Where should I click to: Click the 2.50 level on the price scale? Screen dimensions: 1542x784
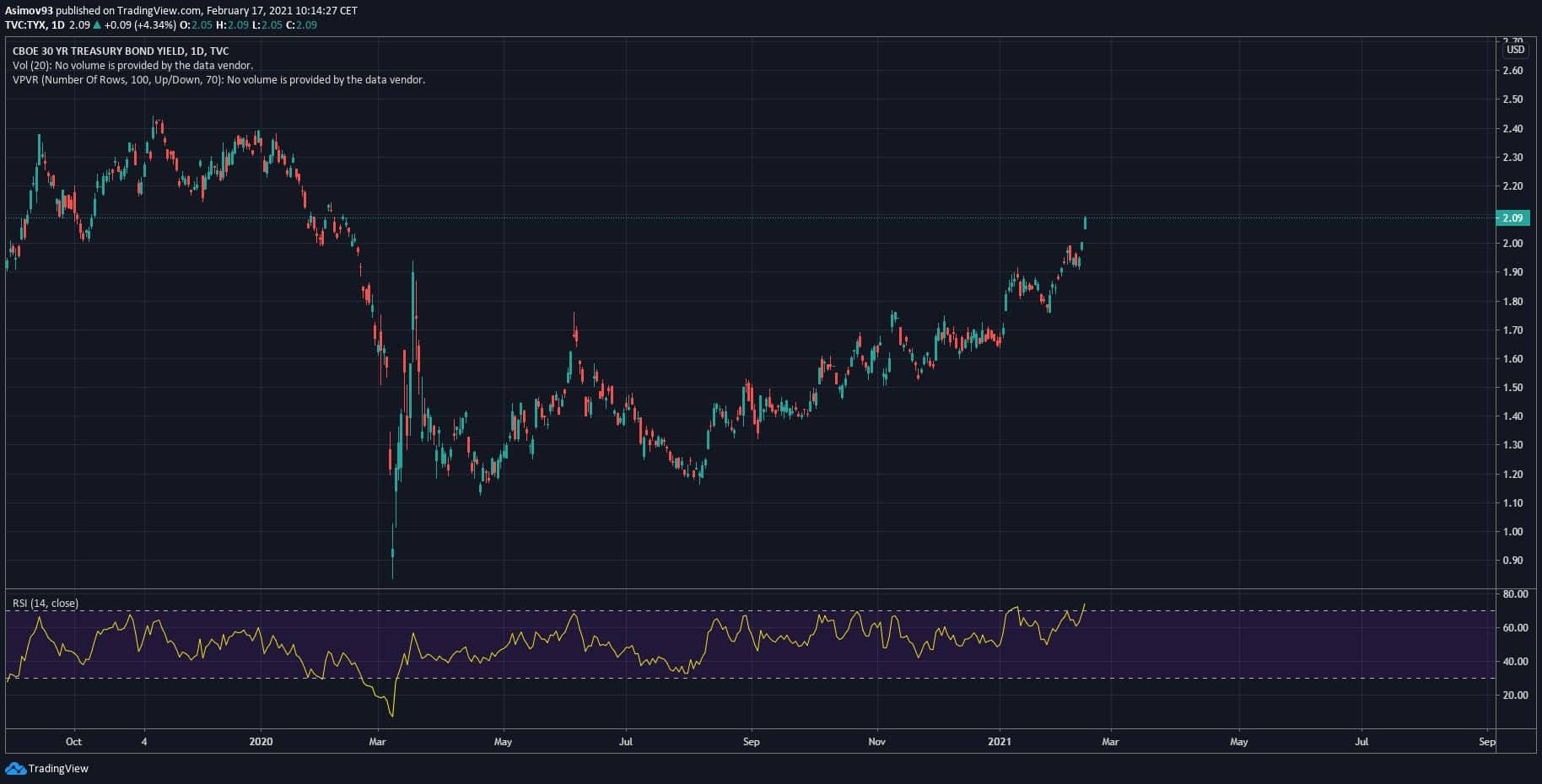click(1512, 99)
